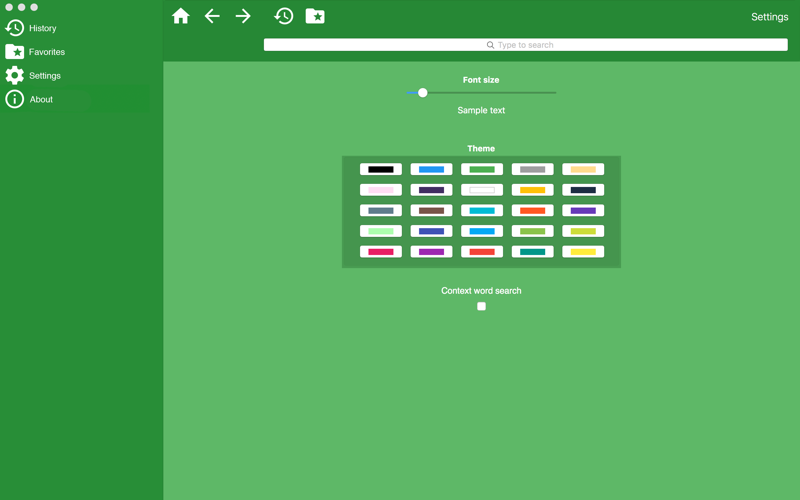Click the Sample text preview

481,110
